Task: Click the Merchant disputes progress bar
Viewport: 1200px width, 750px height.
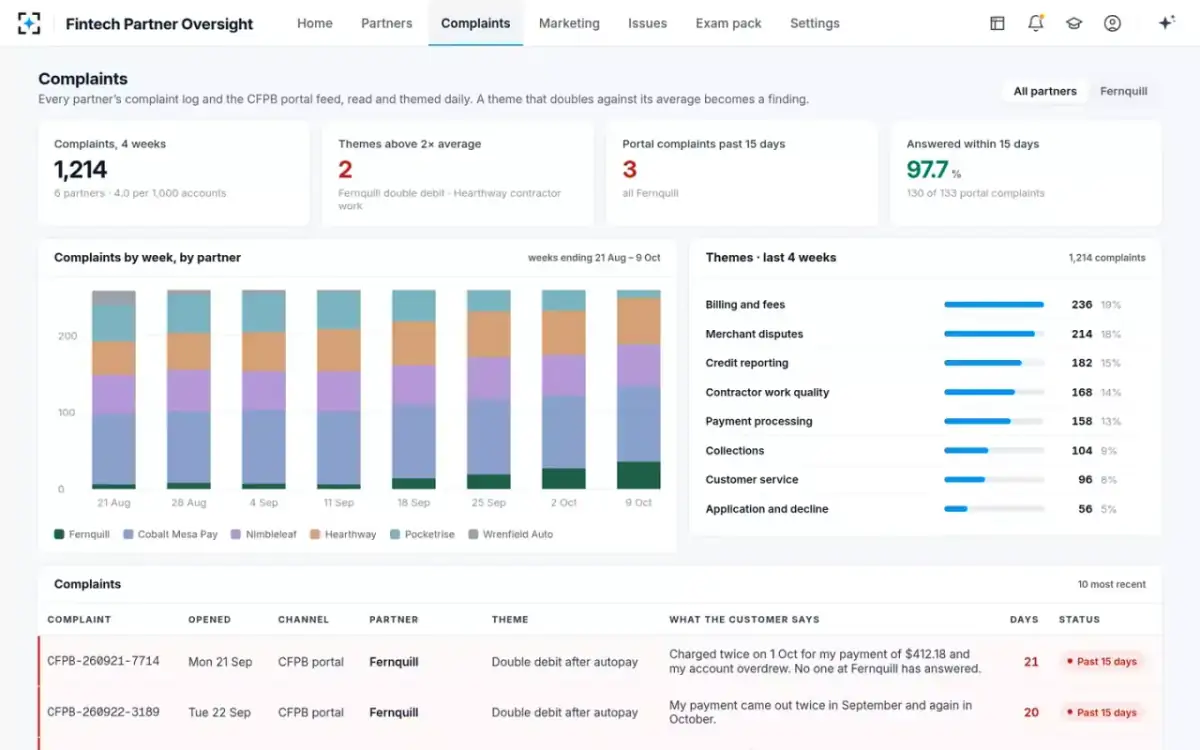Action: (994, 334)
